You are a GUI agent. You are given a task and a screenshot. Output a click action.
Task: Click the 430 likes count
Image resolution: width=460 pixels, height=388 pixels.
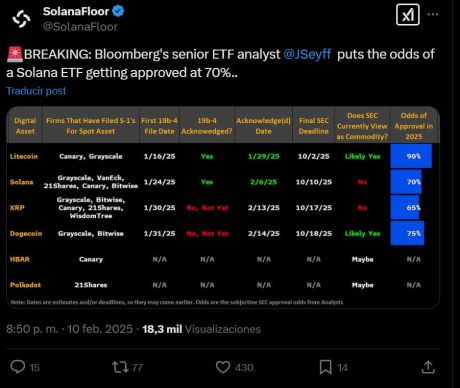point(244,368)
